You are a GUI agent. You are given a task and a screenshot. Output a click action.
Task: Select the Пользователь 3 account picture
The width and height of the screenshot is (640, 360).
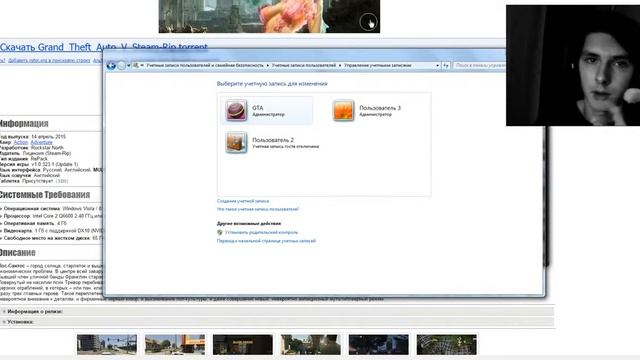pos(343,110)
